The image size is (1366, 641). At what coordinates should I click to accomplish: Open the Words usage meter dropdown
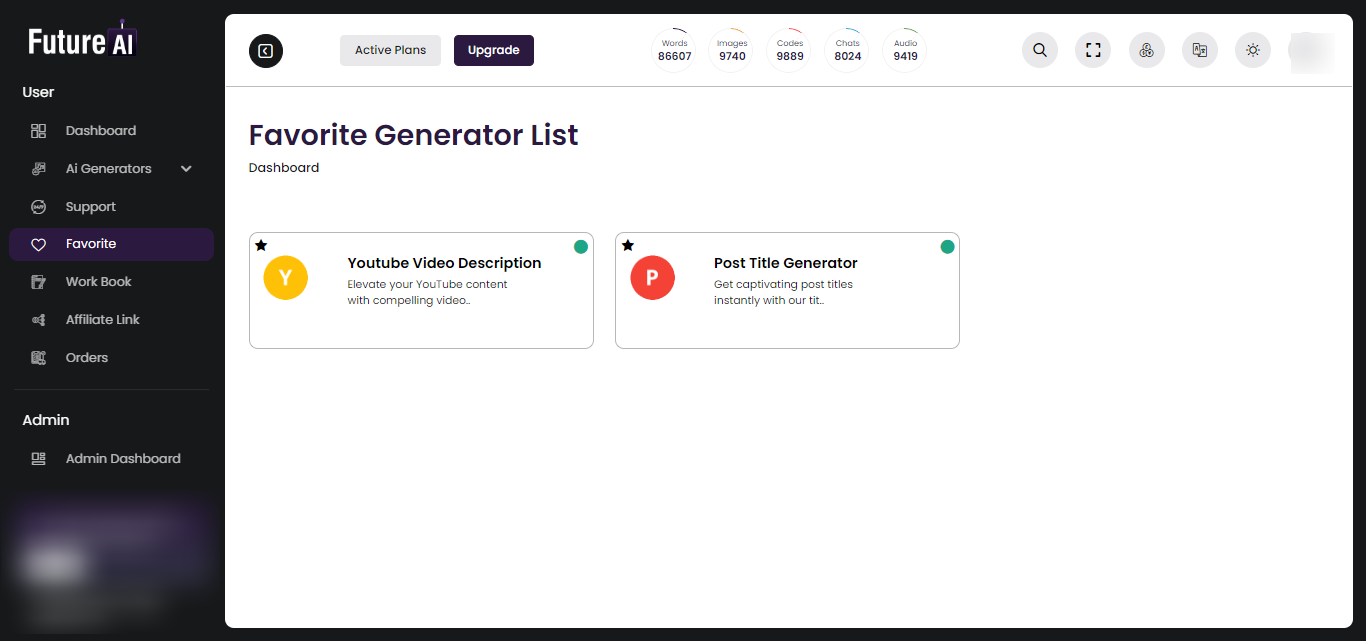tap(674, 49)
